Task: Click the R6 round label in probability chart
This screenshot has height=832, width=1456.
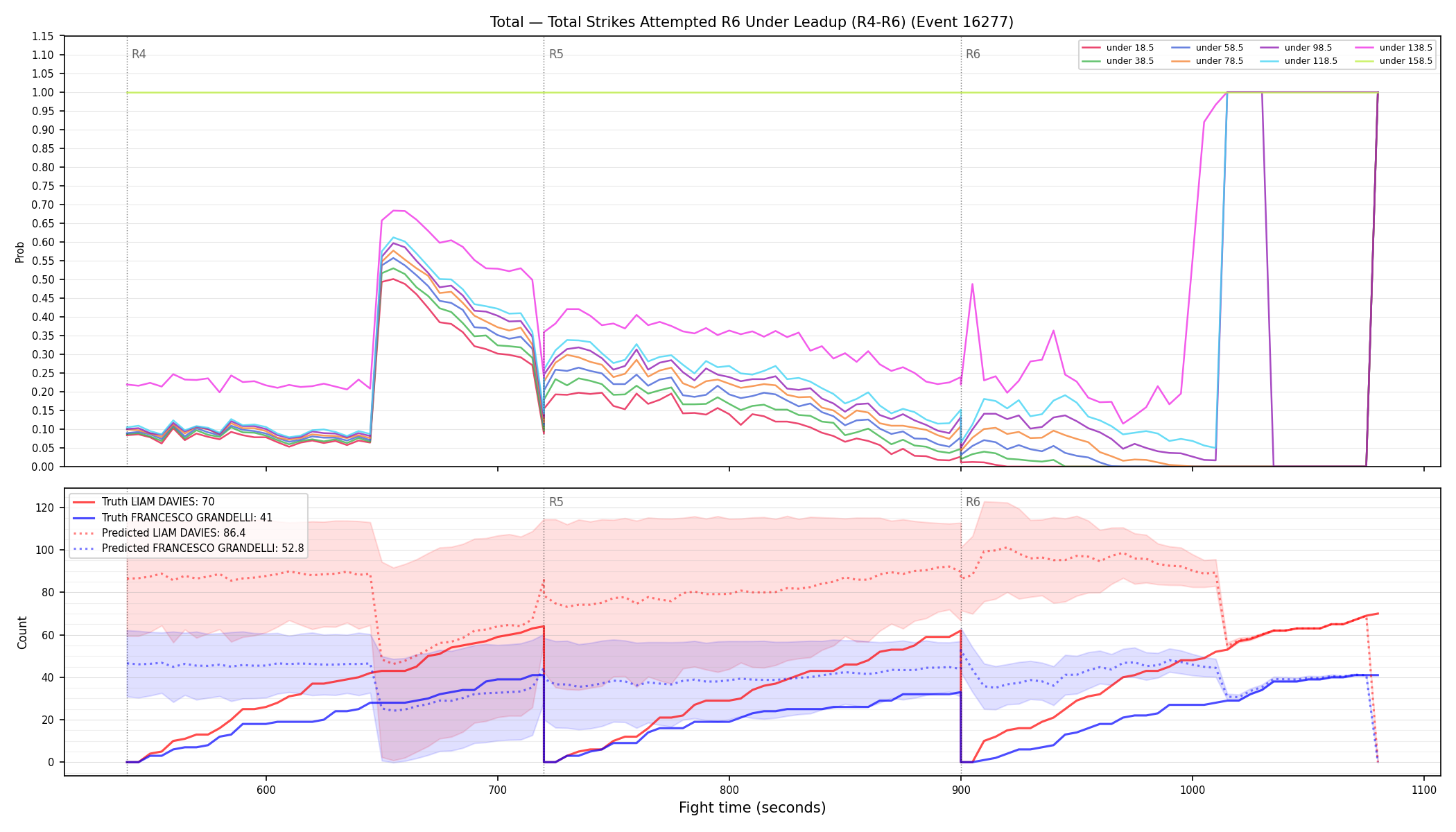Action: 973,54
